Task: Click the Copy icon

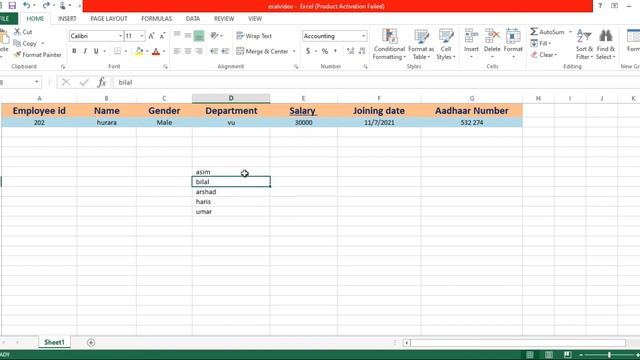Action: click(17, 43)
